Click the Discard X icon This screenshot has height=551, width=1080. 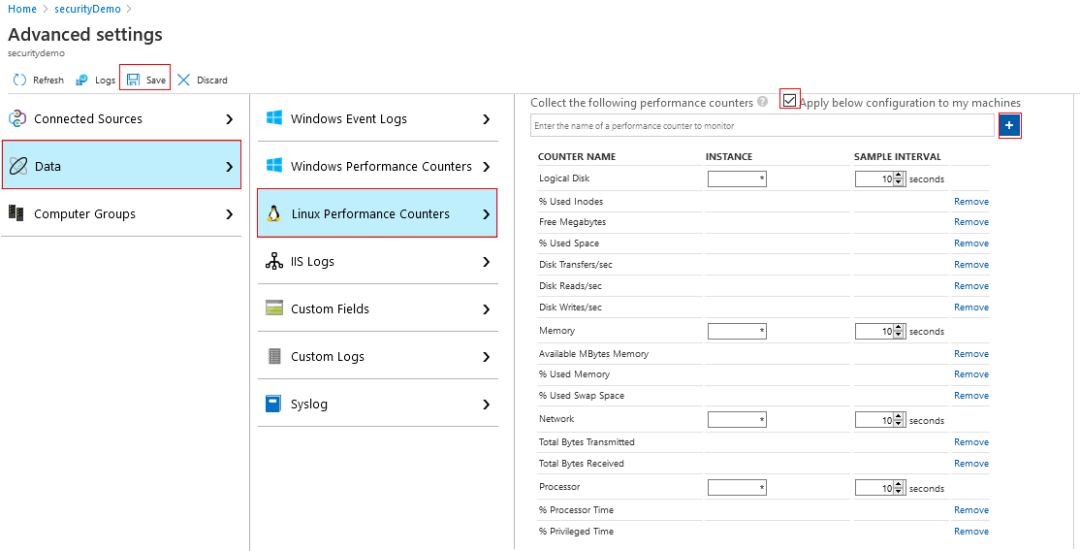click(x=183, y=80)
